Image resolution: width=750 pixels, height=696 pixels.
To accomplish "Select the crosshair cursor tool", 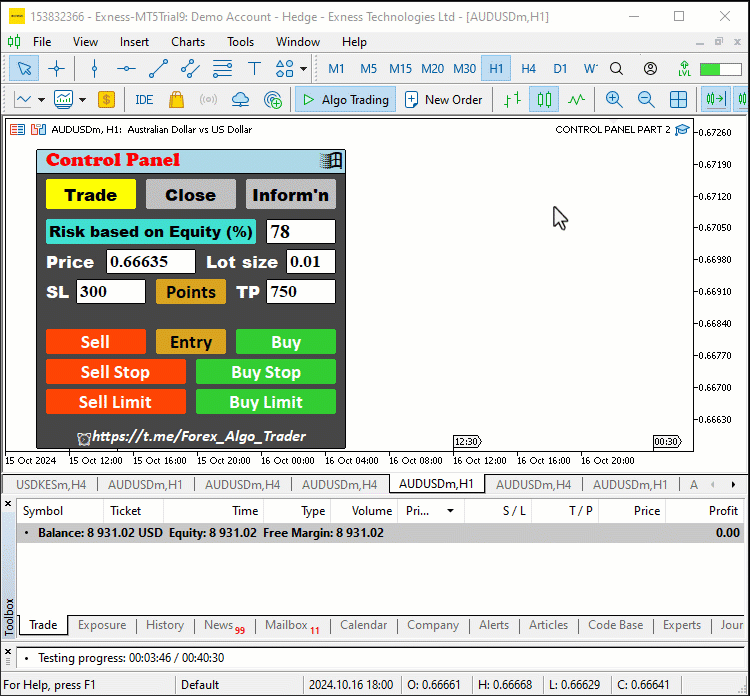I will point(56,69).
